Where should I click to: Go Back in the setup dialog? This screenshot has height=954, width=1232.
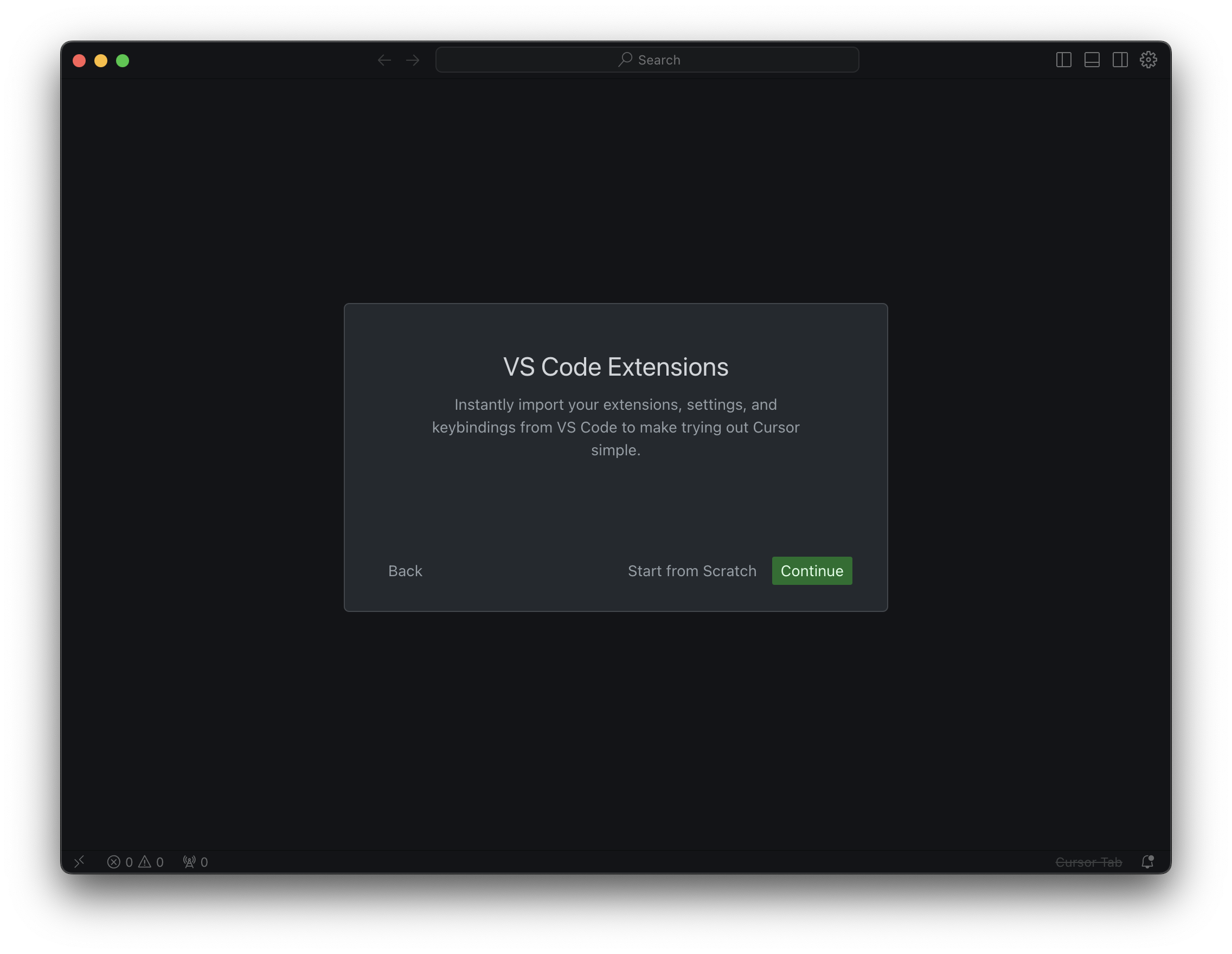[x=405, y=571]
